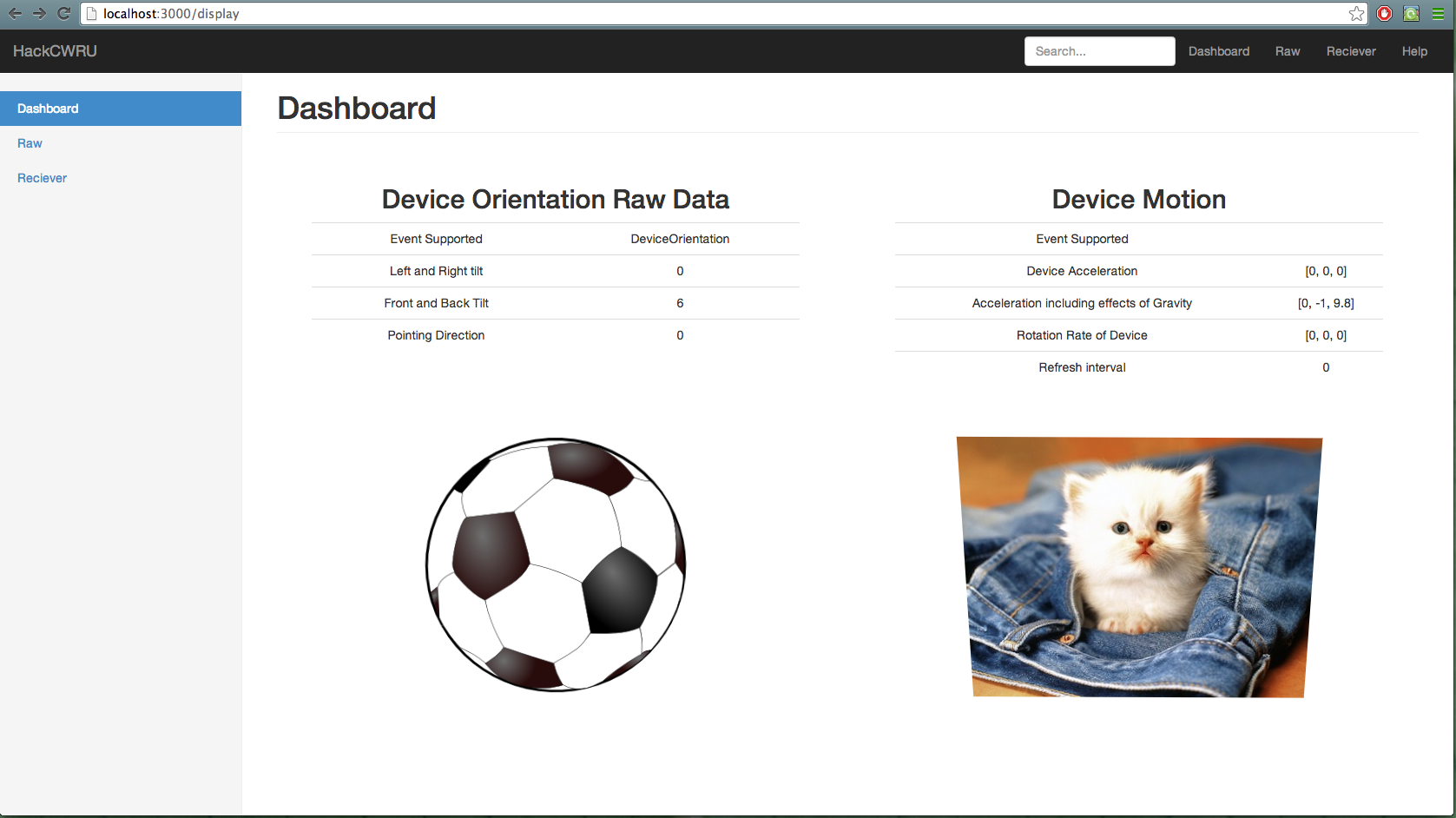Click the Pointing Direction value 0
The image size is (1456, 818).
click(x=680, y=335)
